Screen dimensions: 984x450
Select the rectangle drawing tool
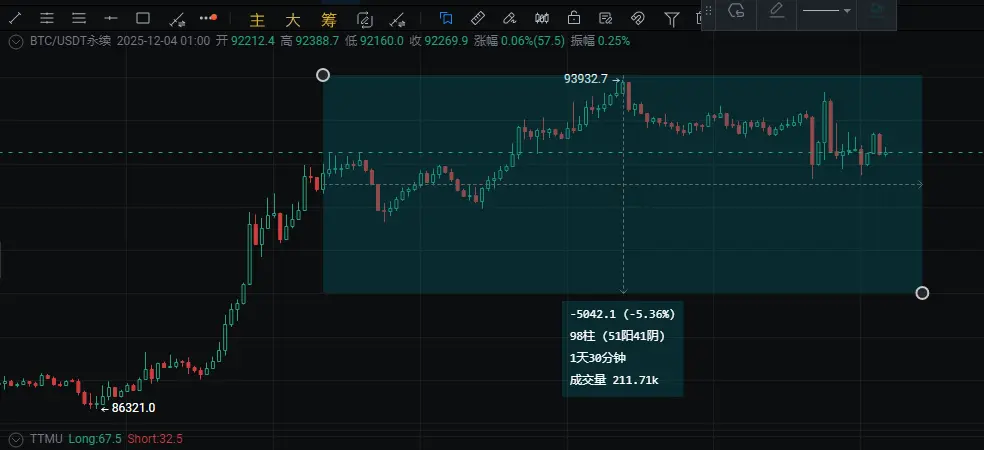click(143, 19)
